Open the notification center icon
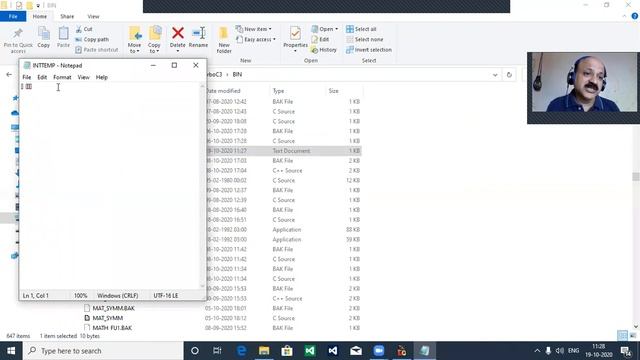Viewport: 640px width, 360px height. [x=626, y=351]
